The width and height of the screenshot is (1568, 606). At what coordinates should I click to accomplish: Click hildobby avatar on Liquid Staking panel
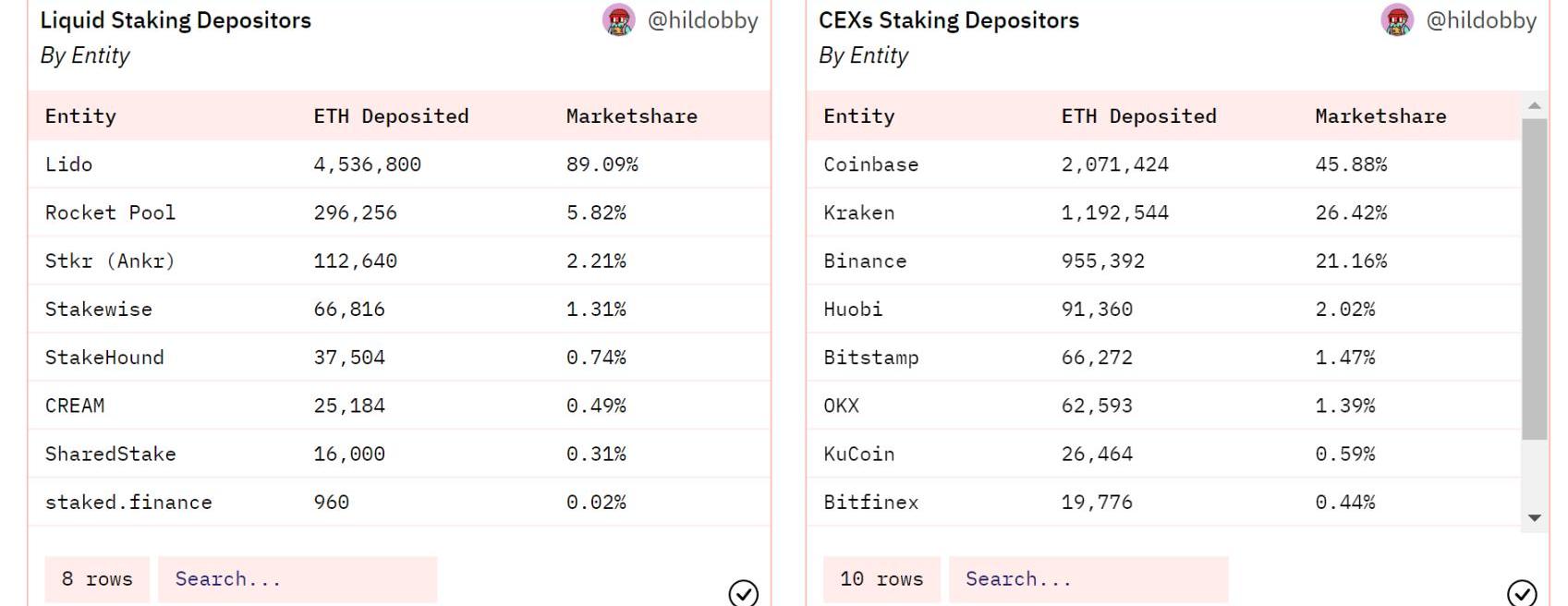pyautogui.click(x=619, y=20)
